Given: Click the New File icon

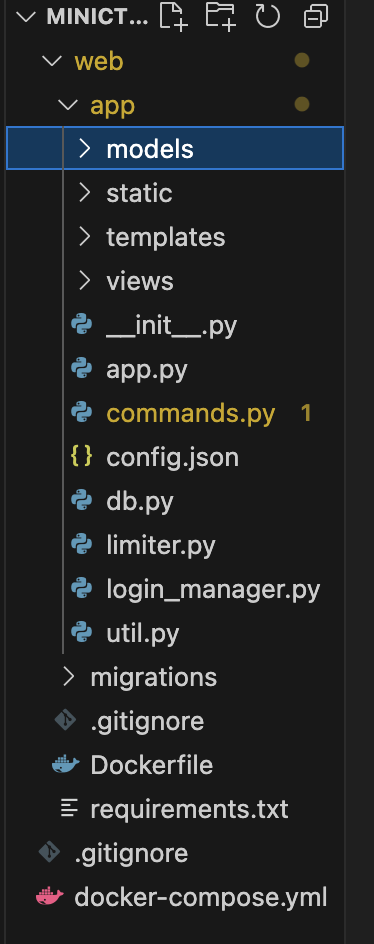Looking at the screenshot, I should 173,16.
